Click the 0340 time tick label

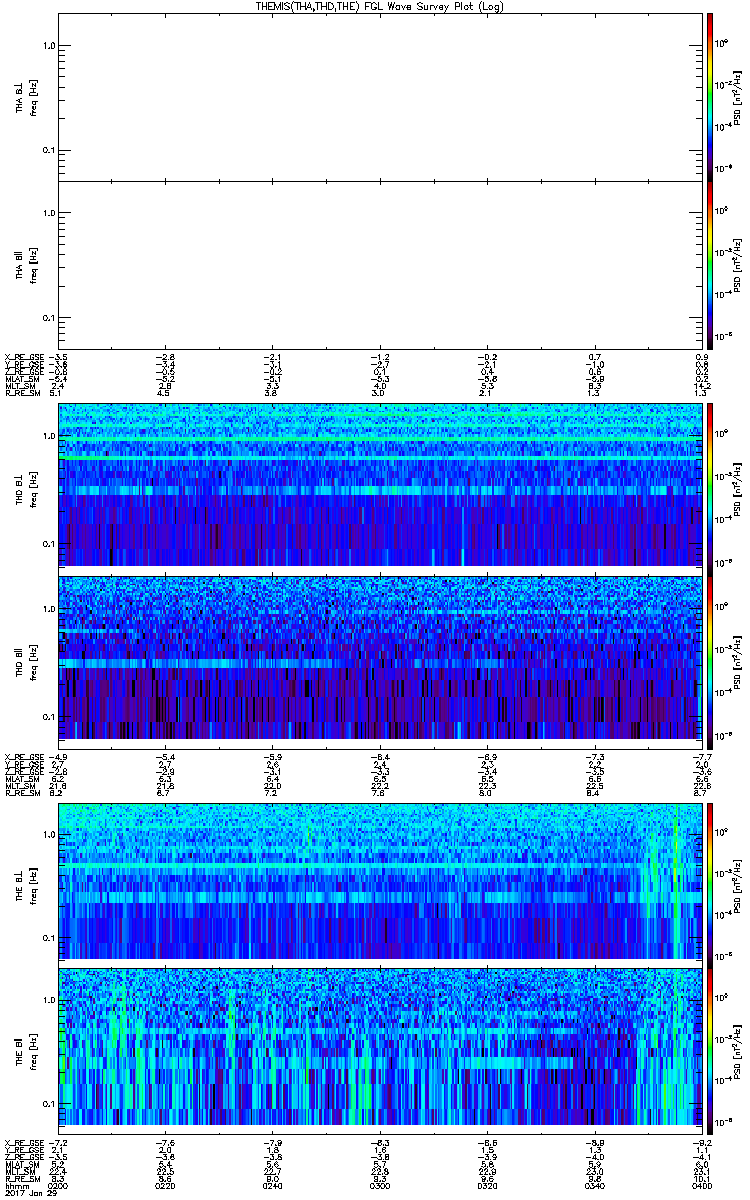[x=594, y=1185]
